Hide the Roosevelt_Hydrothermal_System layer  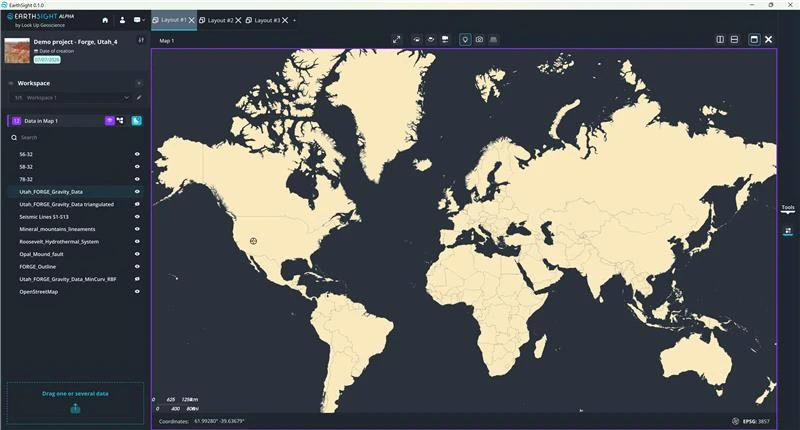point(137,242)
